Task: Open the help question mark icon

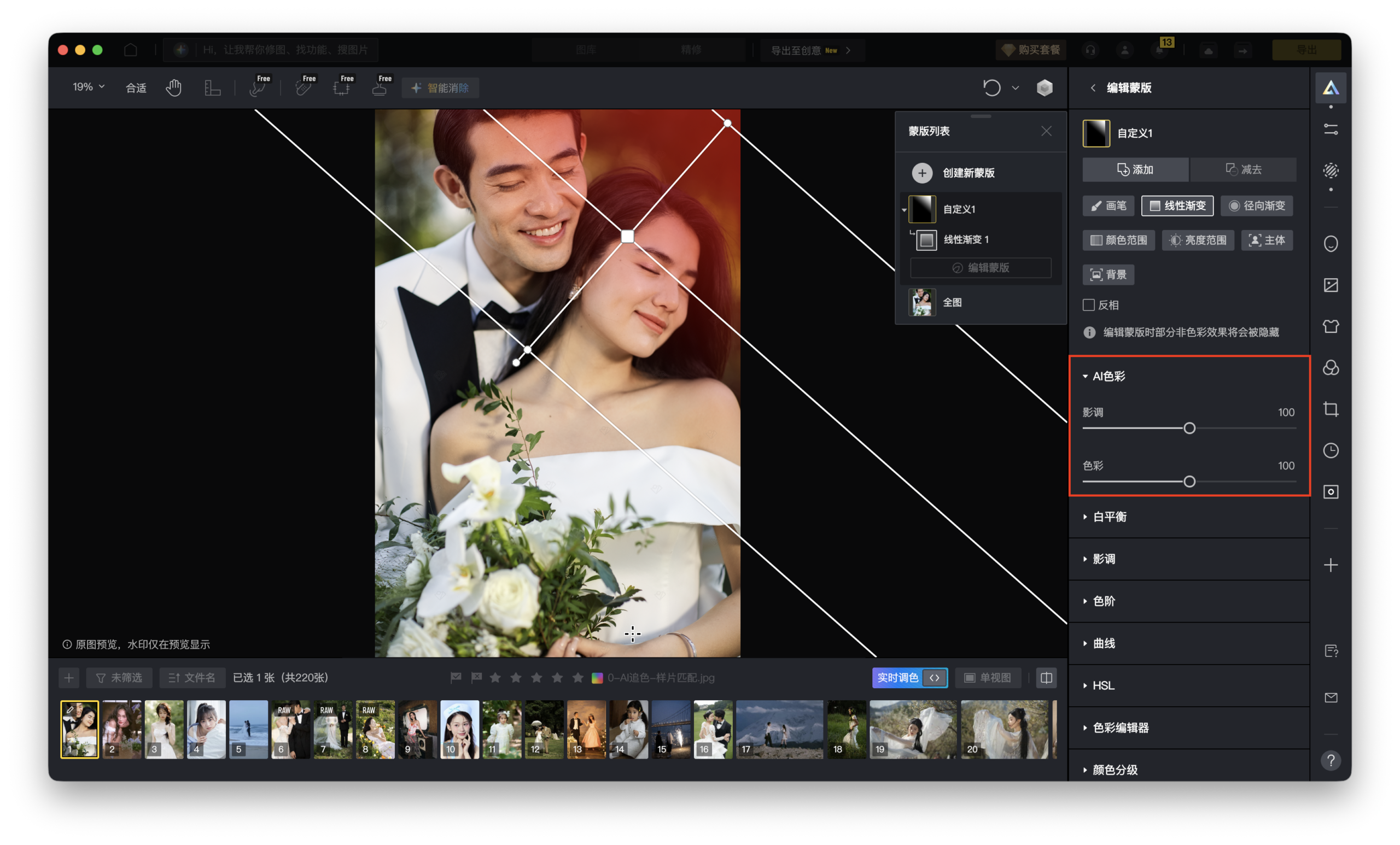Action: [1330, 760]
